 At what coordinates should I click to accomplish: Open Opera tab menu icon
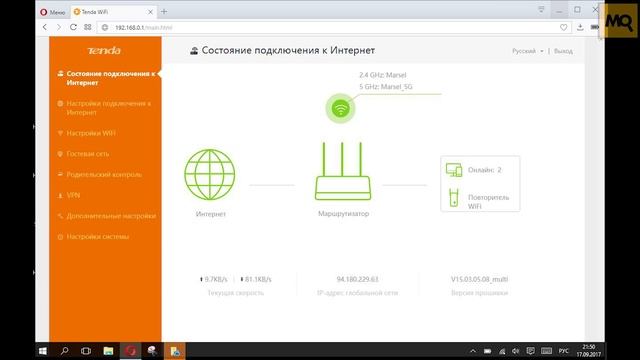(x=541, y=9)
